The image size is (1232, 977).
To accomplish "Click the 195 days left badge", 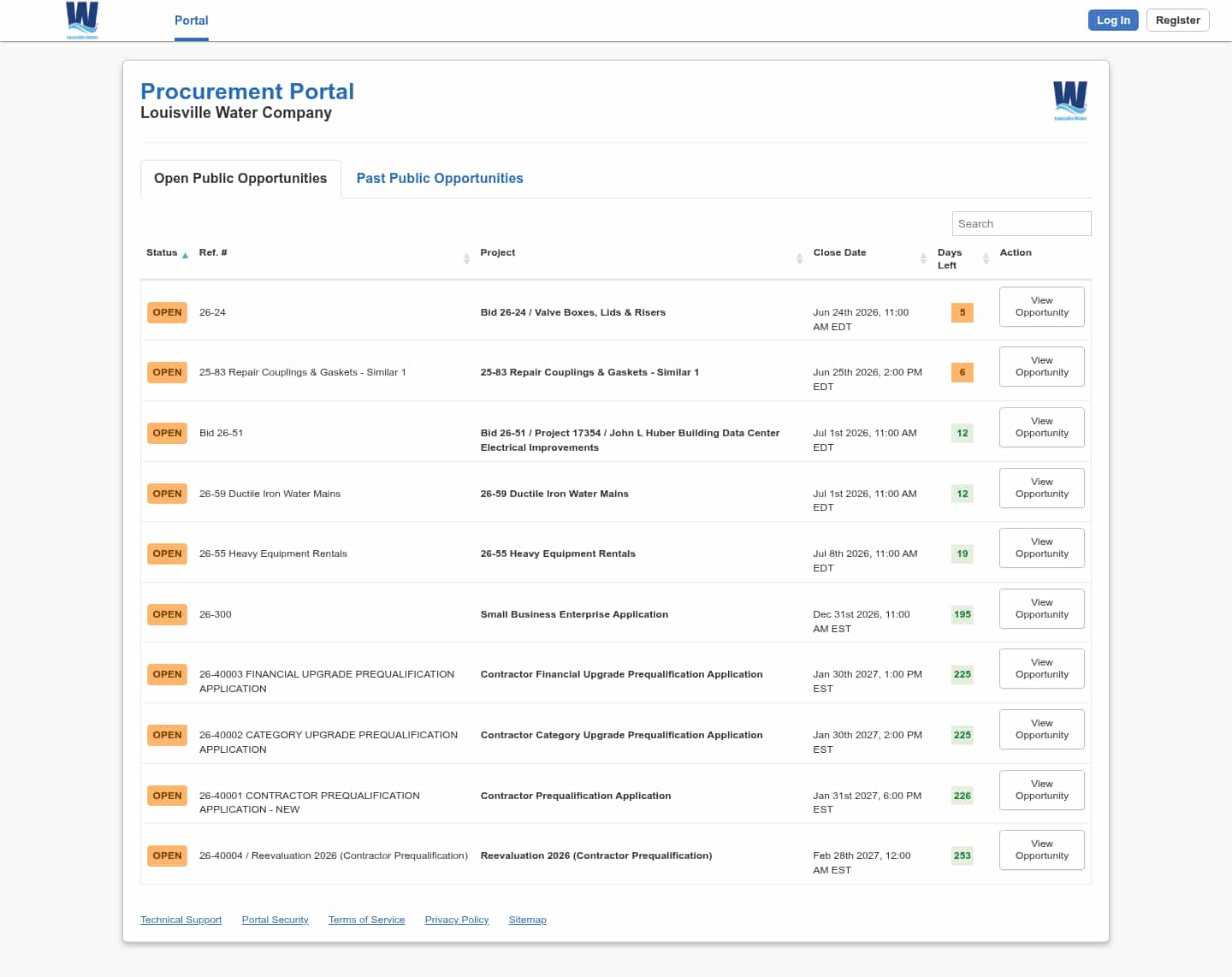I will (962, 614).
